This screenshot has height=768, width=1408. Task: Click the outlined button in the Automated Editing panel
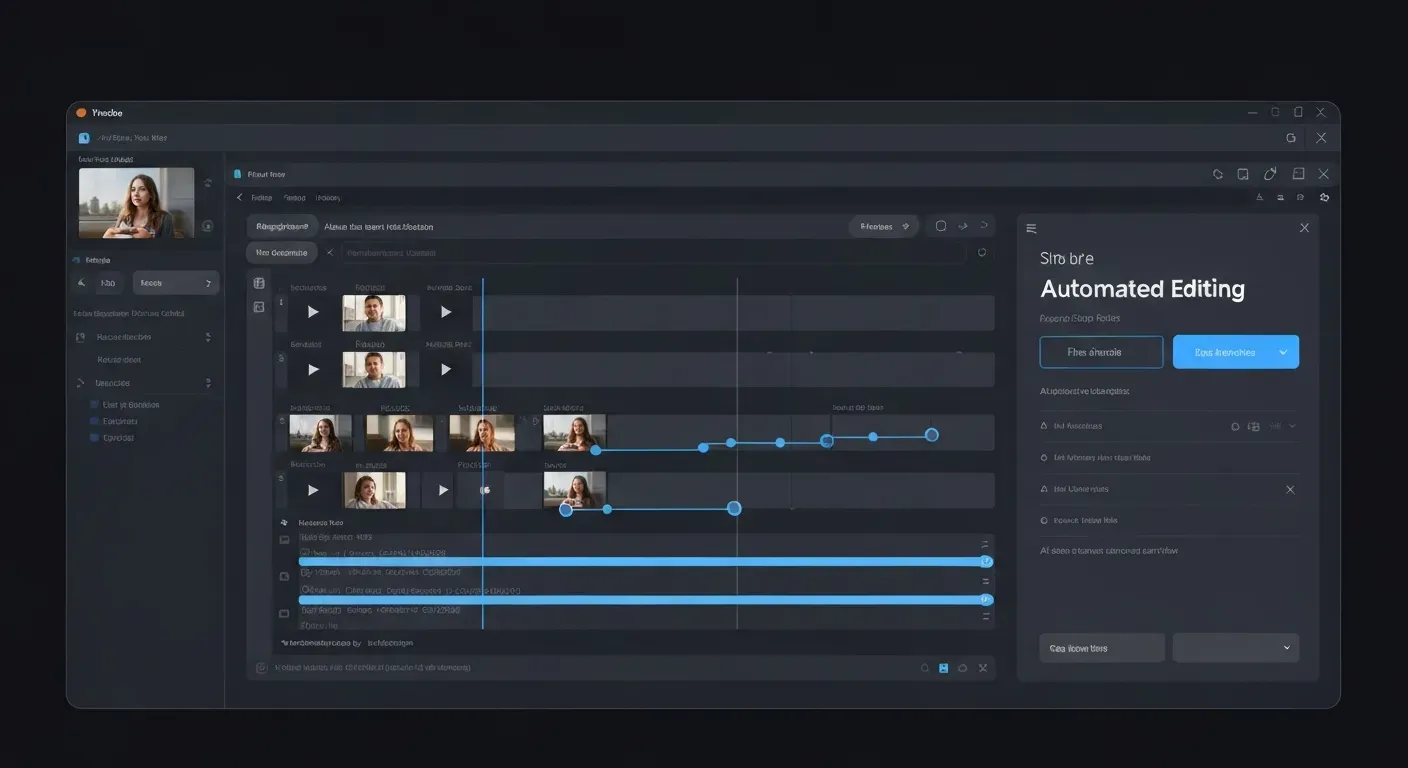point(1101,351)
